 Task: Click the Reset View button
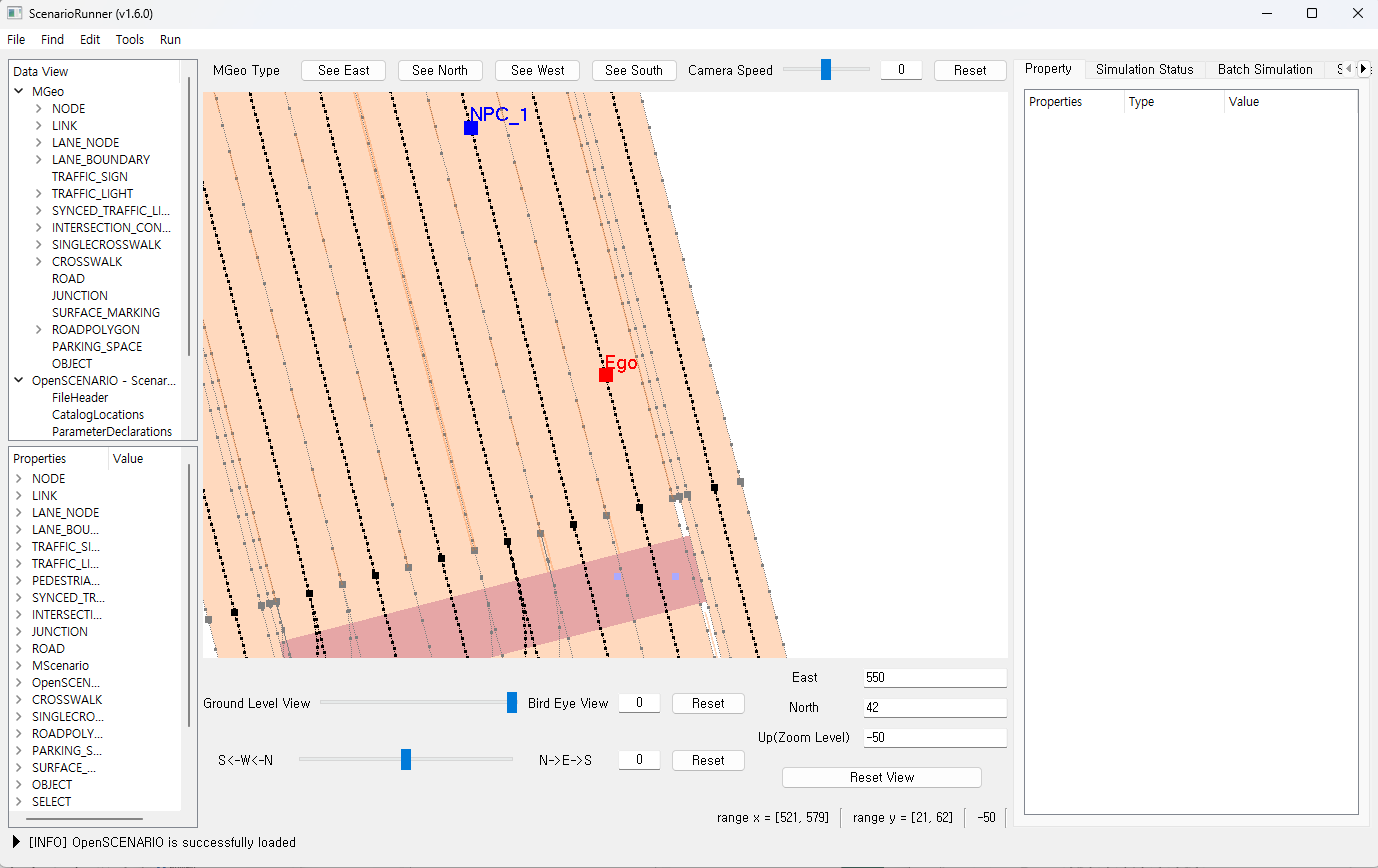tap(881, 777)
